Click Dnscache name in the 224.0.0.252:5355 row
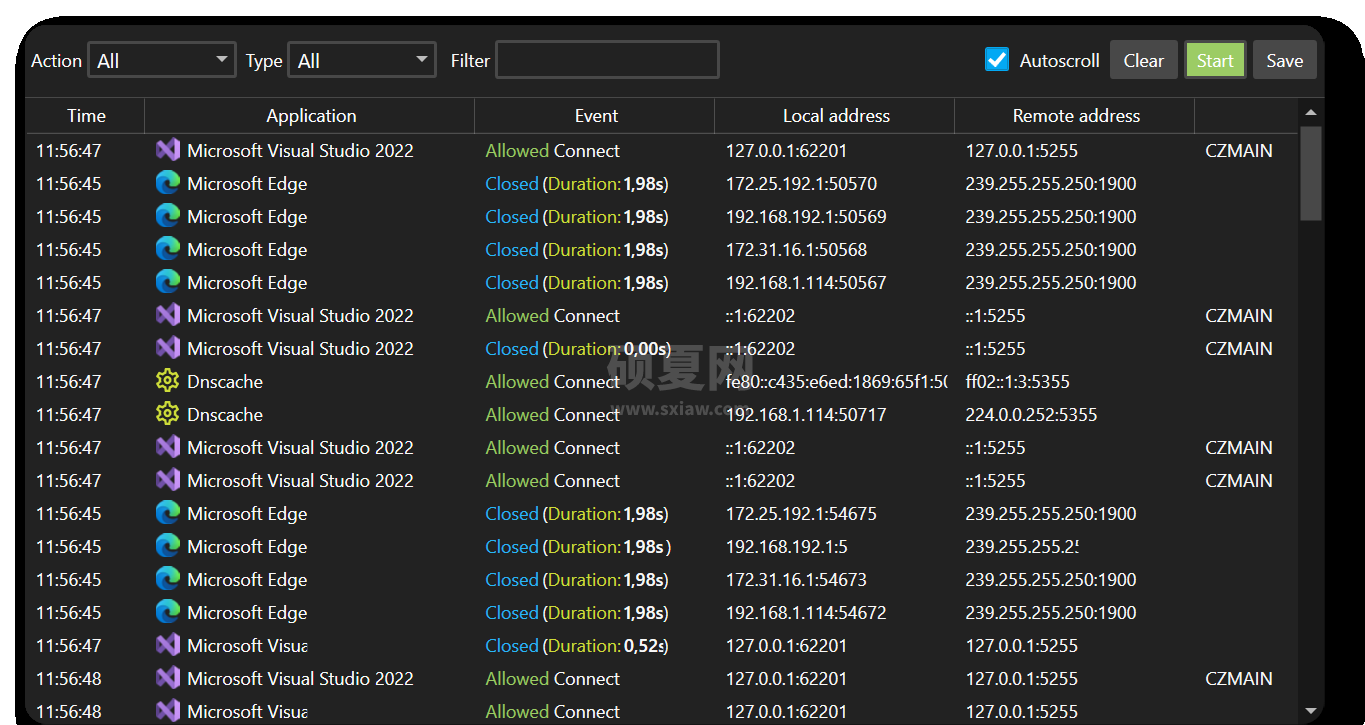This screenshot has width=1365, height=725. pos(225,415)
